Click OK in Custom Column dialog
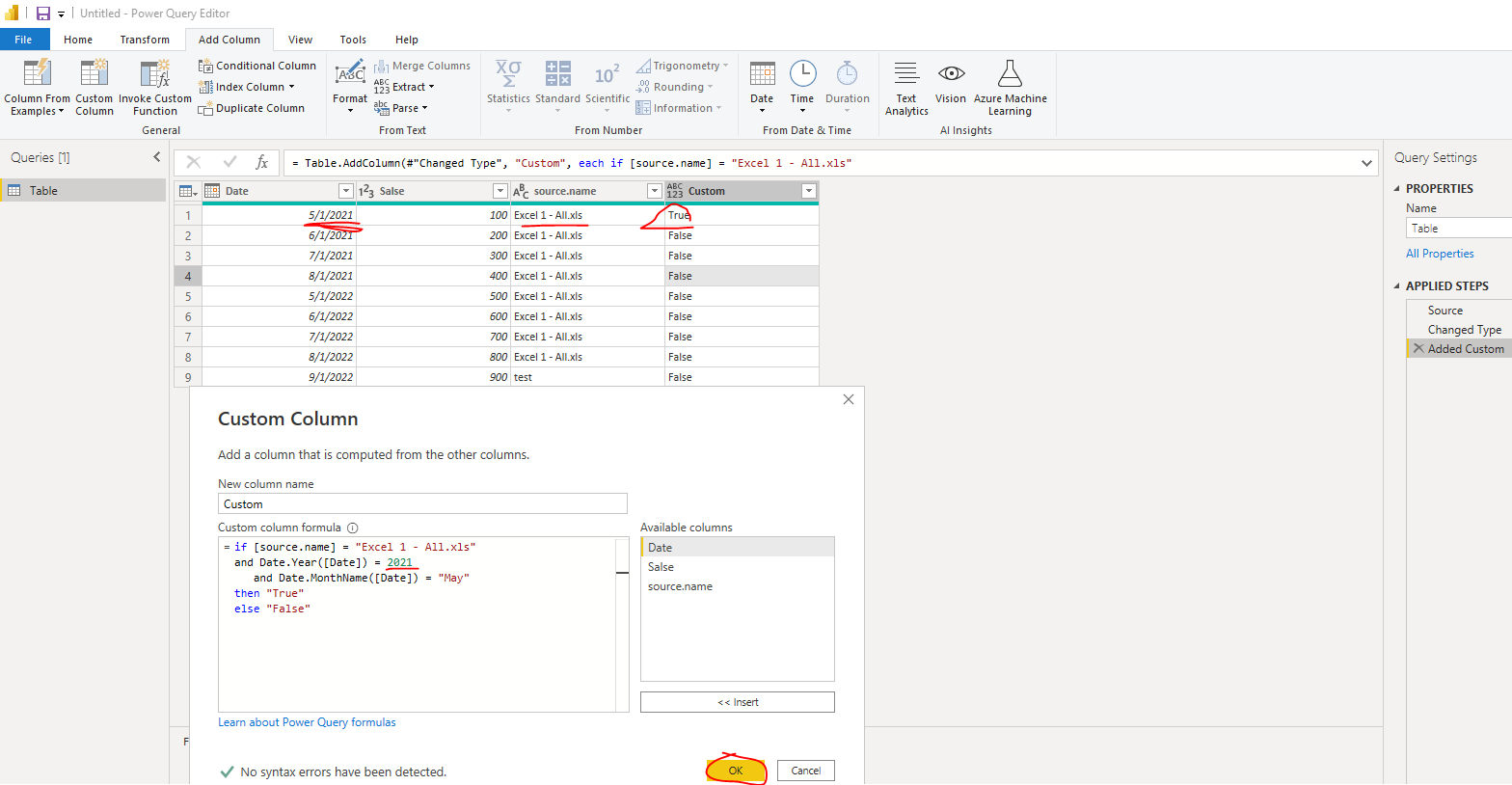The image size is (1512, 785). (x=736, y=771)
